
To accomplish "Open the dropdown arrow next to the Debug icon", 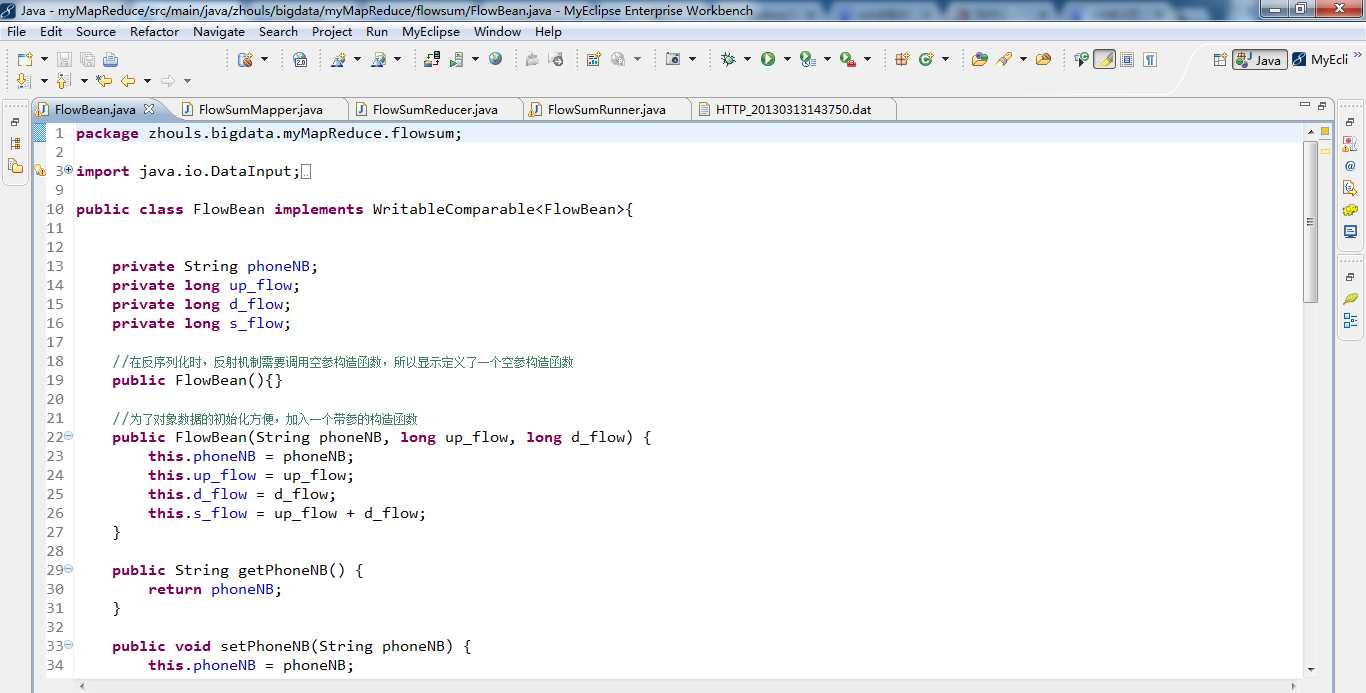I will [747, 59].
